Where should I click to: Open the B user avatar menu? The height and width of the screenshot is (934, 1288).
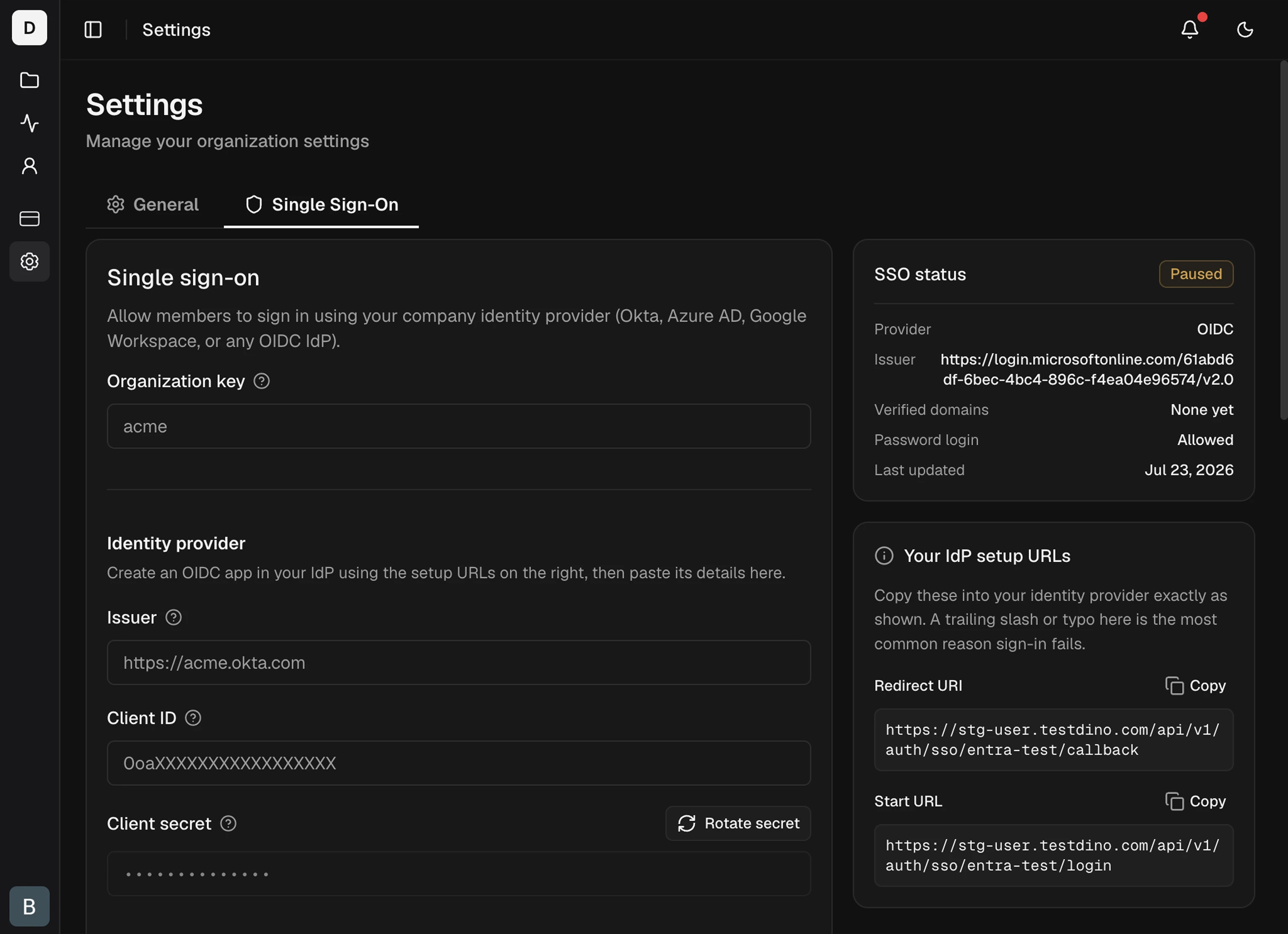tap(29, 906)
